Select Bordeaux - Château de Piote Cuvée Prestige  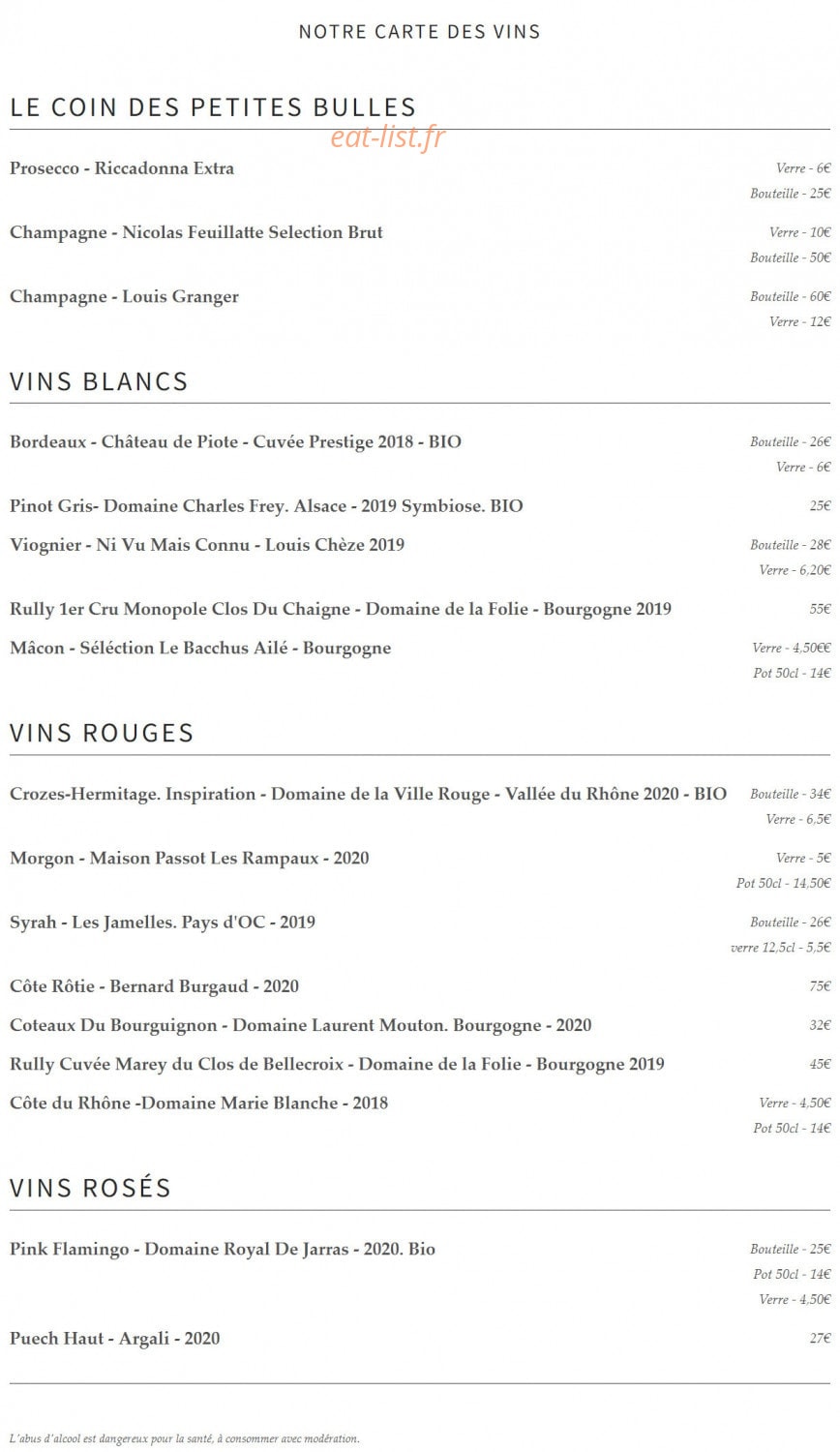[235, 442]
